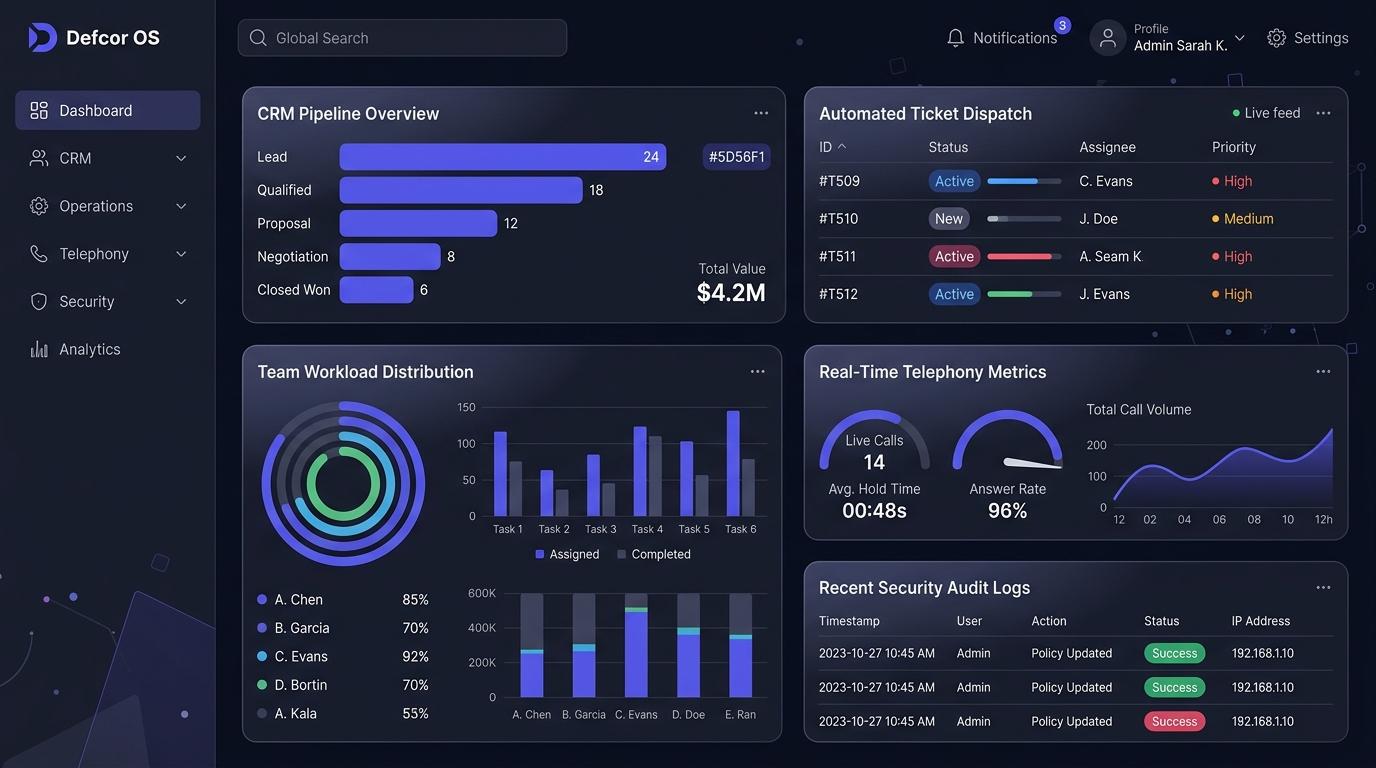Open CRM Pipeline Overview more options menu
This screenshot has width=1376, height=768.
click(x=761, y=113)
